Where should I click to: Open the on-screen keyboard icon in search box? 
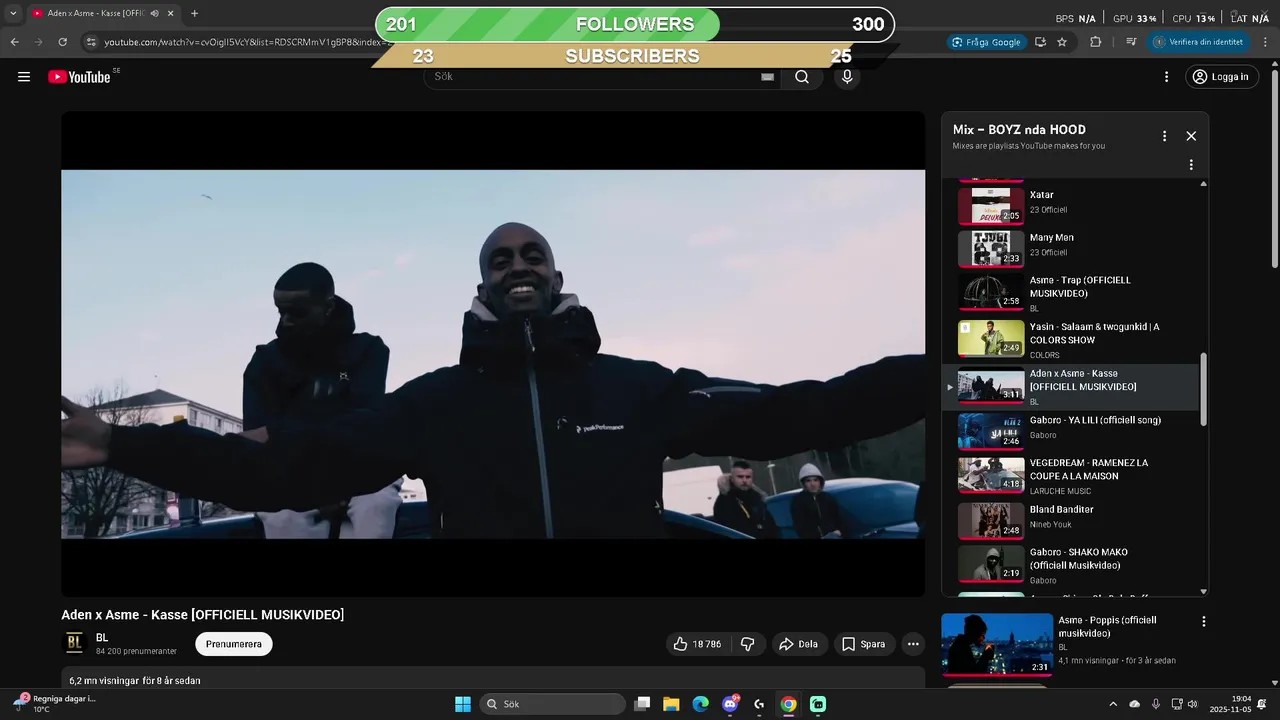click(x=767, y=77)
